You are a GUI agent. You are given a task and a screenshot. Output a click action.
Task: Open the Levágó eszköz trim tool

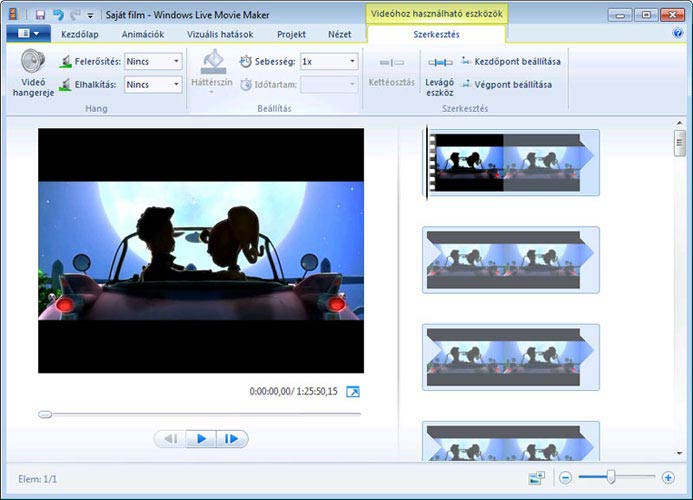click(x=439, y=72)
